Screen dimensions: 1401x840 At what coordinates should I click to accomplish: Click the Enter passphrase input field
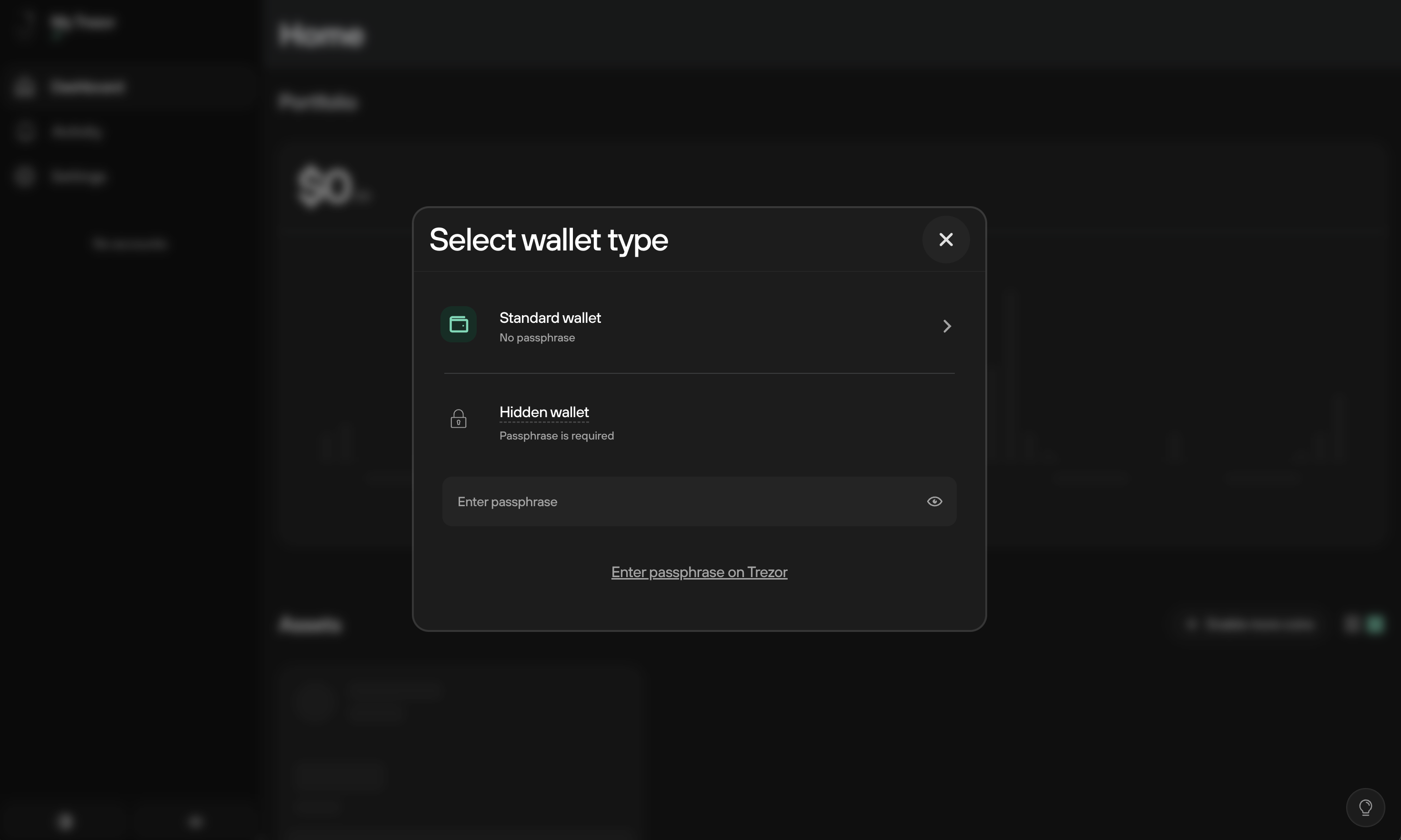[x=651, y=501]
